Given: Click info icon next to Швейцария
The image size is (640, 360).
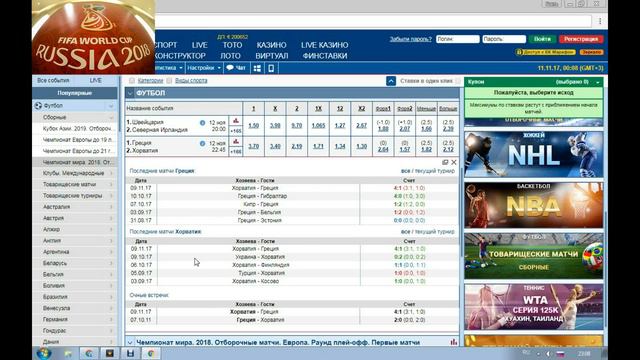Looking at the screenshot, I should coord(202,122).
